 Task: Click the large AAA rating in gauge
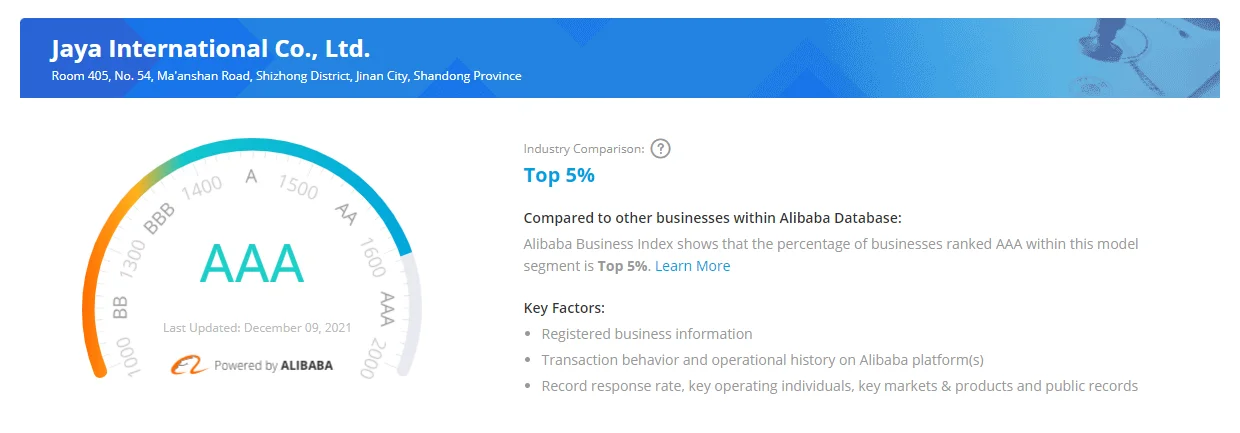(x=251, y=263)
